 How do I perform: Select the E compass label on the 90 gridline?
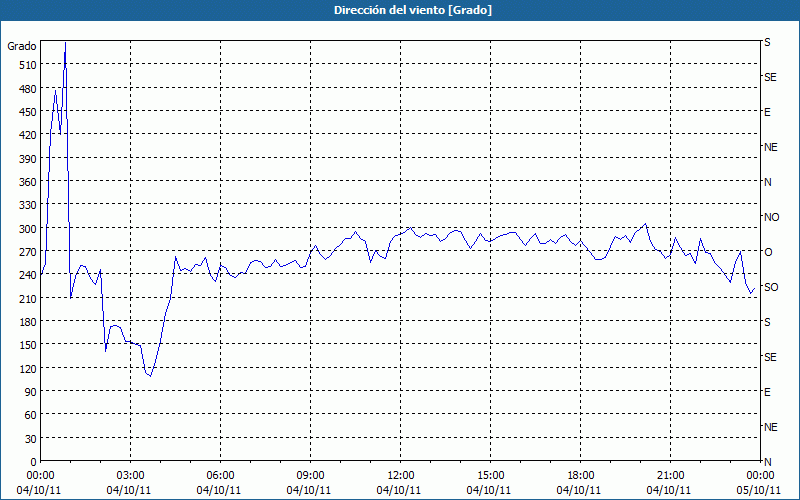[x=767, y=392]
